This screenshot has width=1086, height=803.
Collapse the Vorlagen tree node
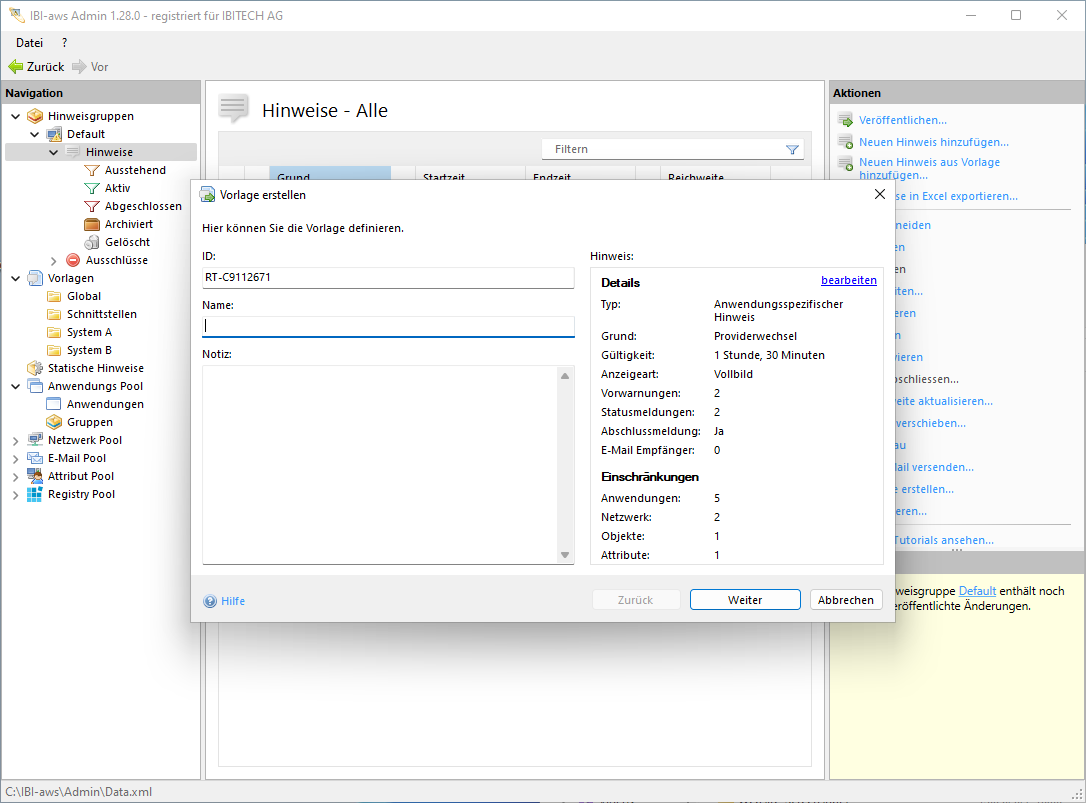(x=15, y=278)
